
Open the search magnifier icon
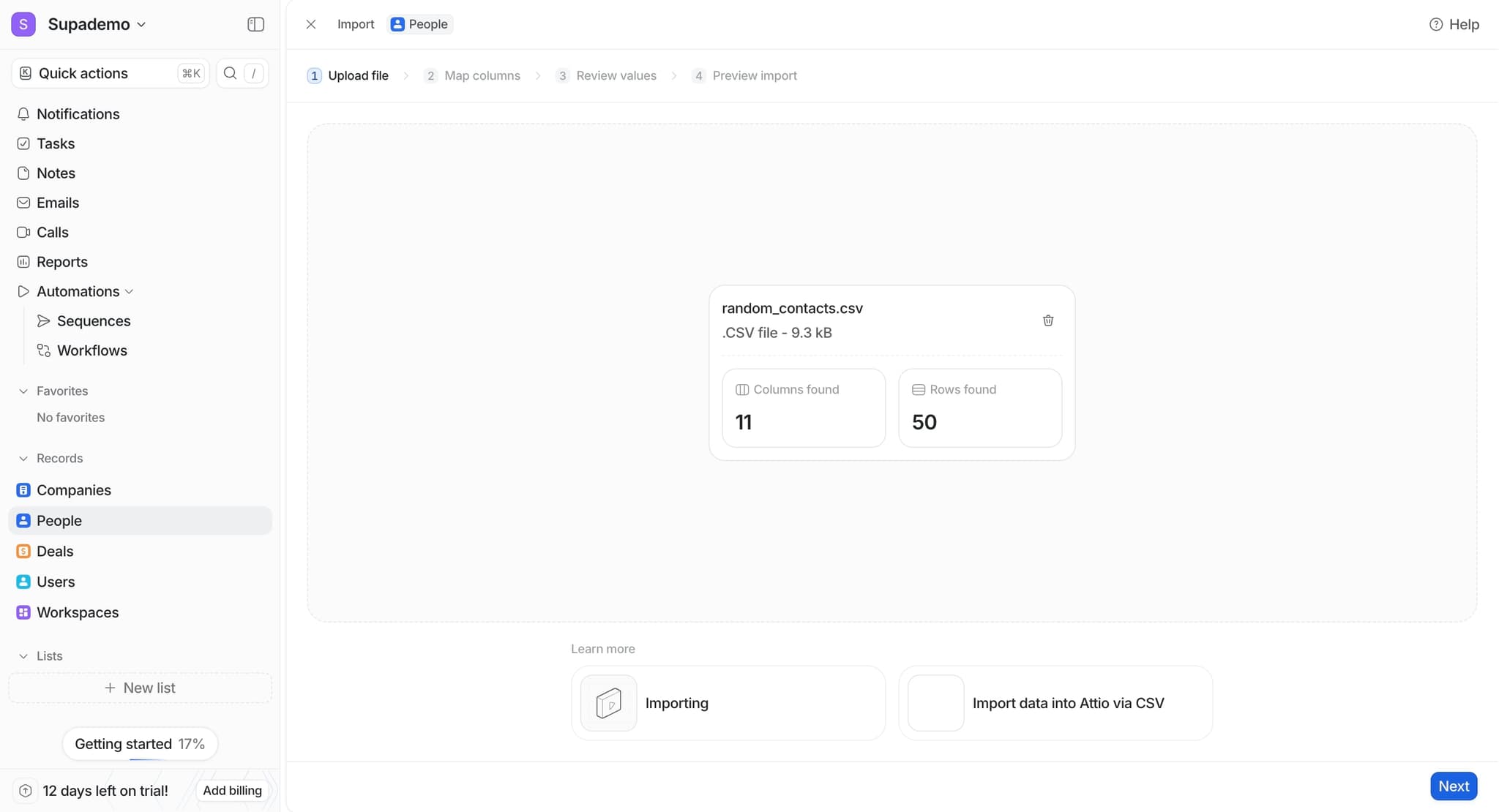pyautogui.click(x=230, y=72)
